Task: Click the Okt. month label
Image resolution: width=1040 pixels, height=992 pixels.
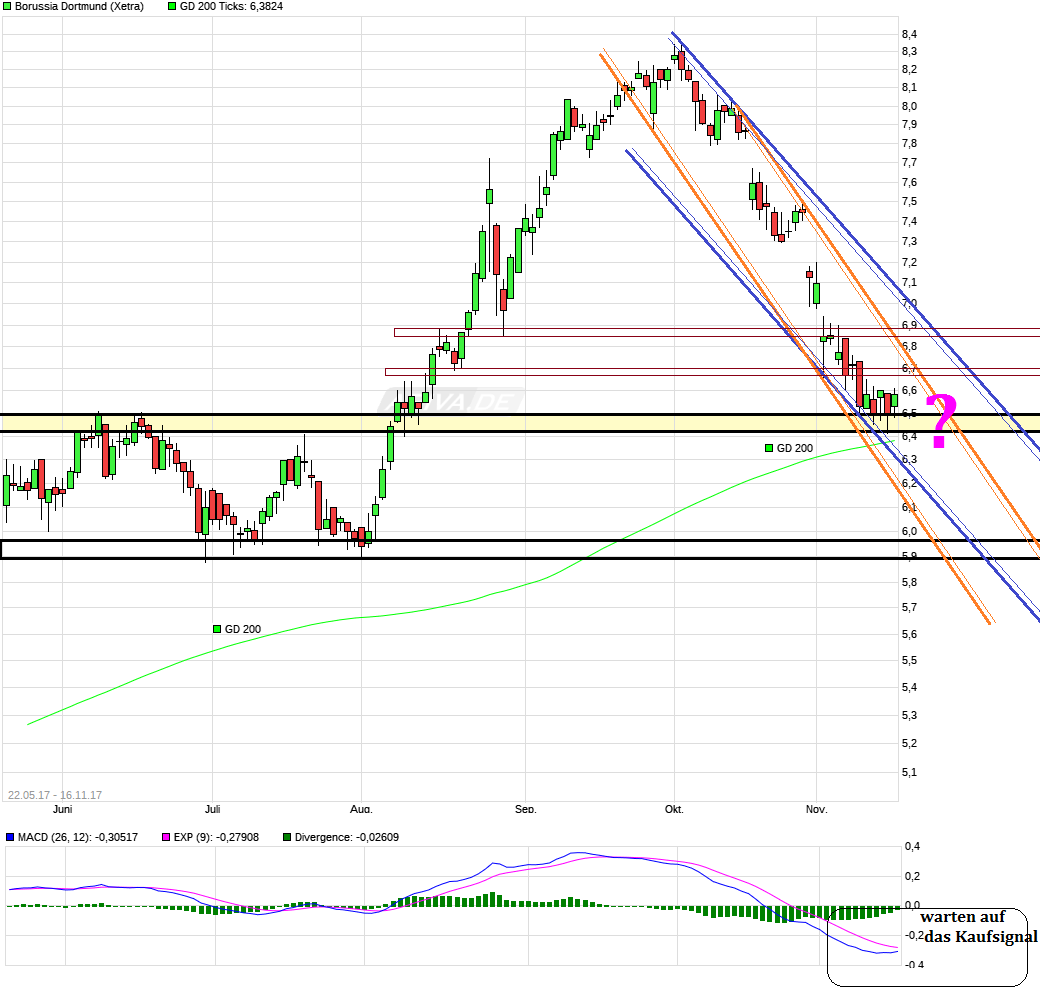Action: point(674,810)
